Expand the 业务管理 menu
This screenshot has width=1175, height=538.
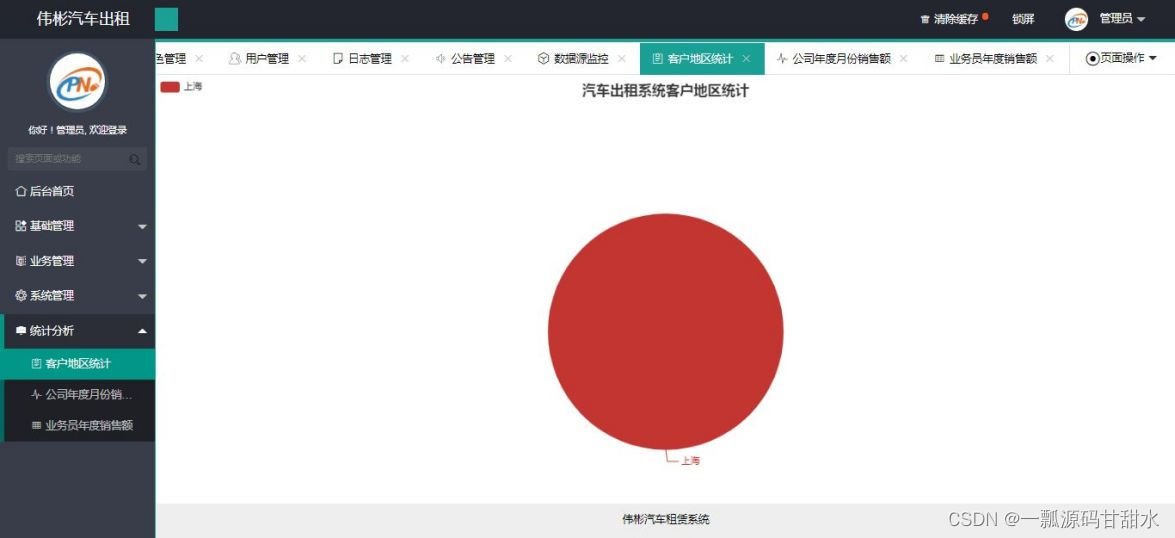77,261
